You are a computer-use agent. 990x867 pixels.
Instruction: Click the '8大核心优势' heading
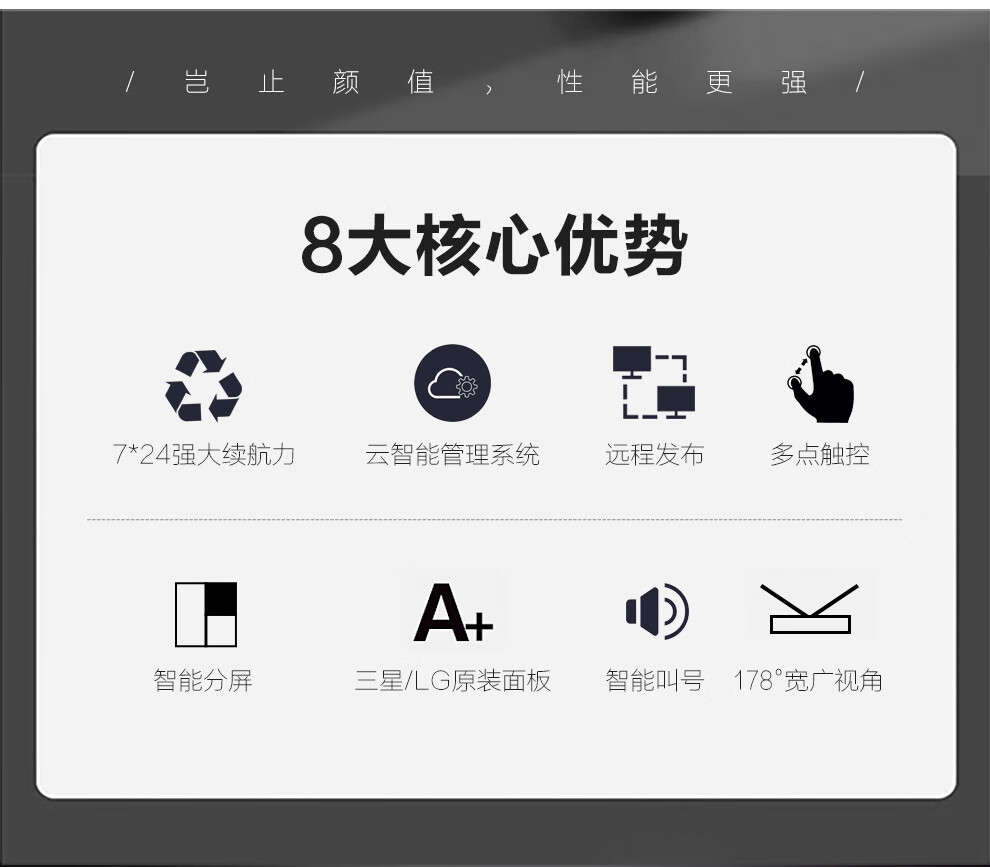pos(494,247)
